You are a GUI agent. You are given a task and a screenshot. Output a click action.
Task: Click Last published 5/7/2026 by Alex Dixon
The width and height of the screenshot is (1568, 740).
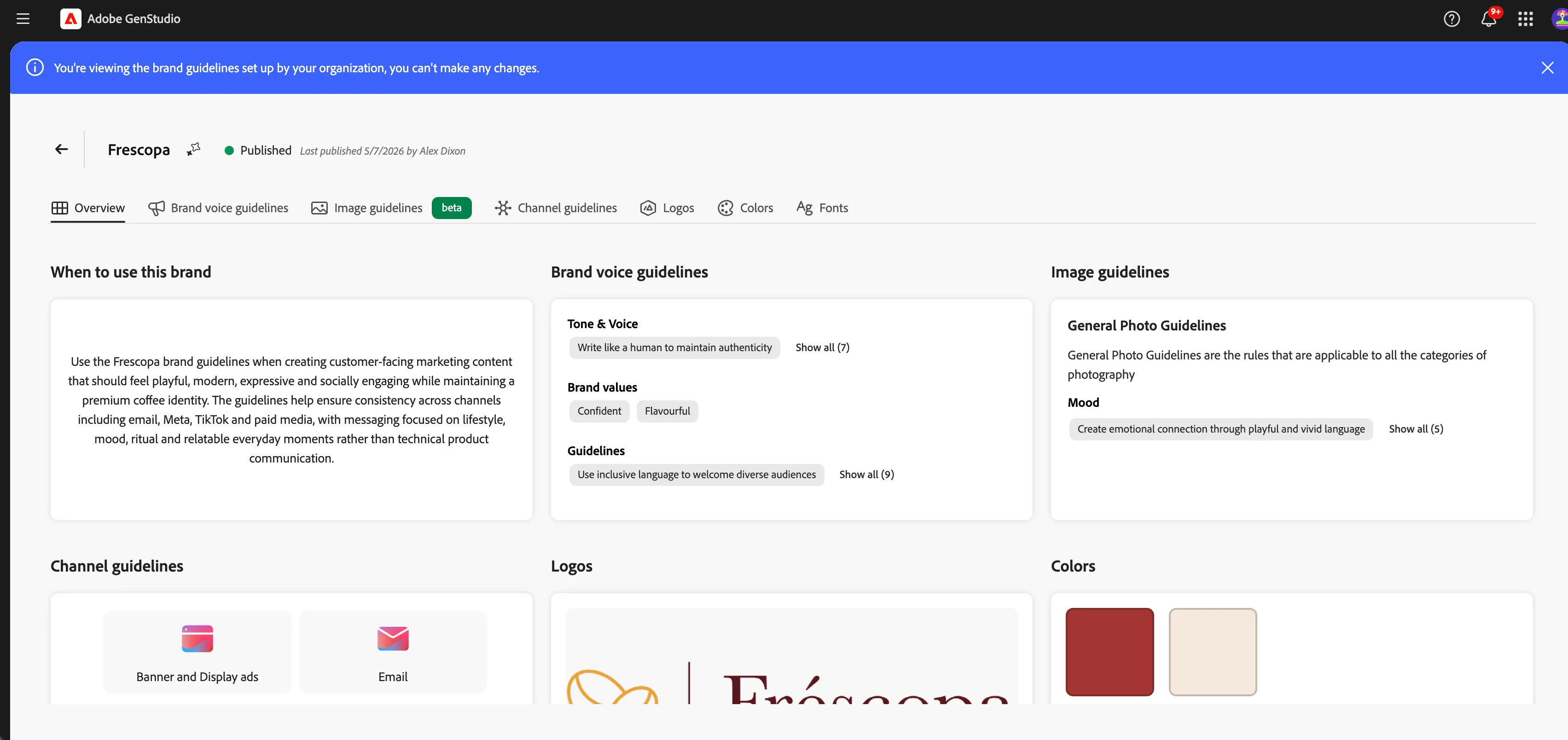382,151
